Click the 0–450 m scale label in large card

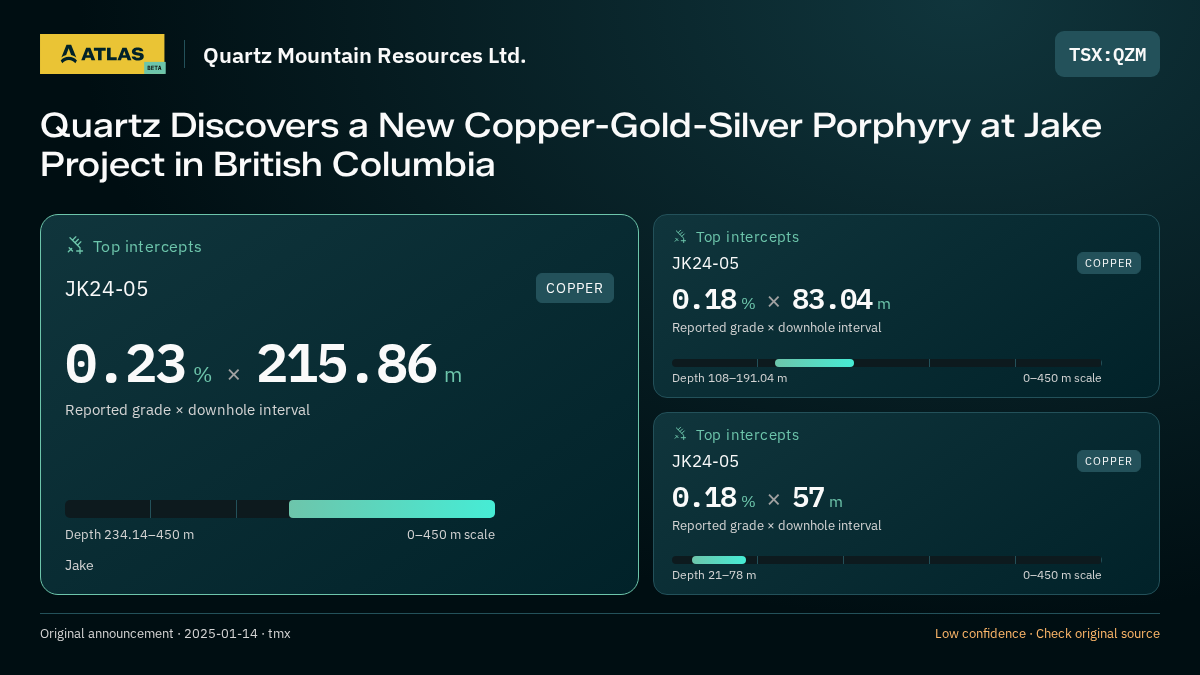pos(451,534)
